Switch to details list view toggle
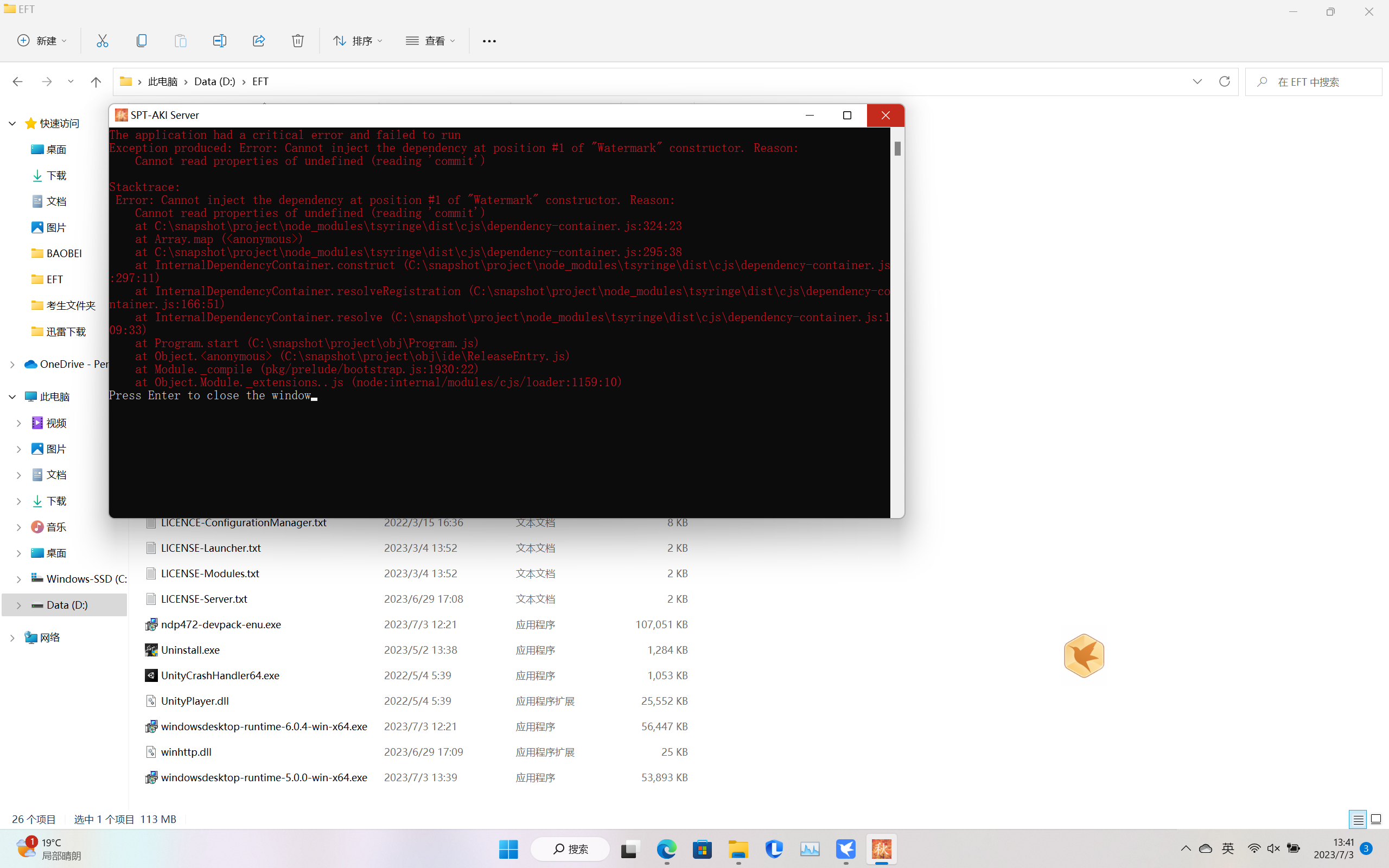This screenshot has width=1389, height=868. point(1358,819)
